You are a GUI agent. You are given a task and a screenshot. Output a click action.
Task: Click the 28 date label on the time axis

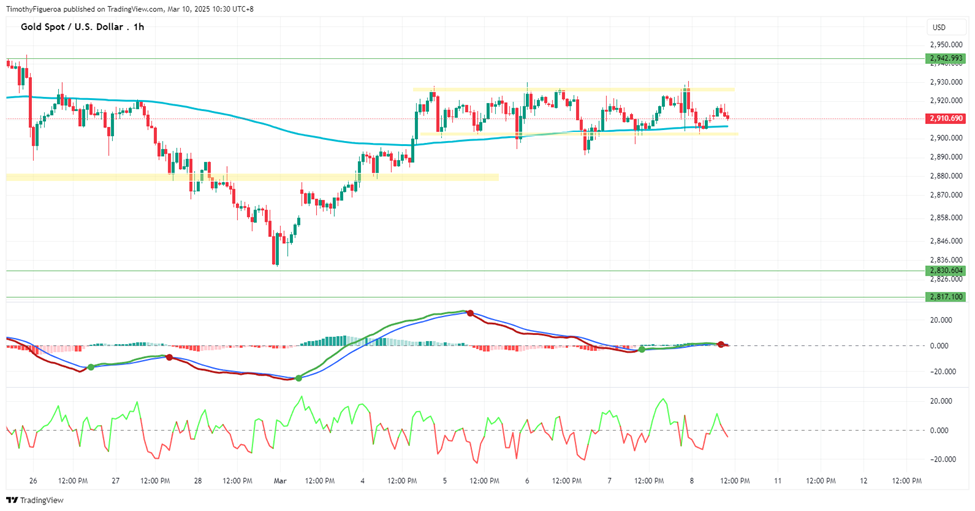click(198, 481)
